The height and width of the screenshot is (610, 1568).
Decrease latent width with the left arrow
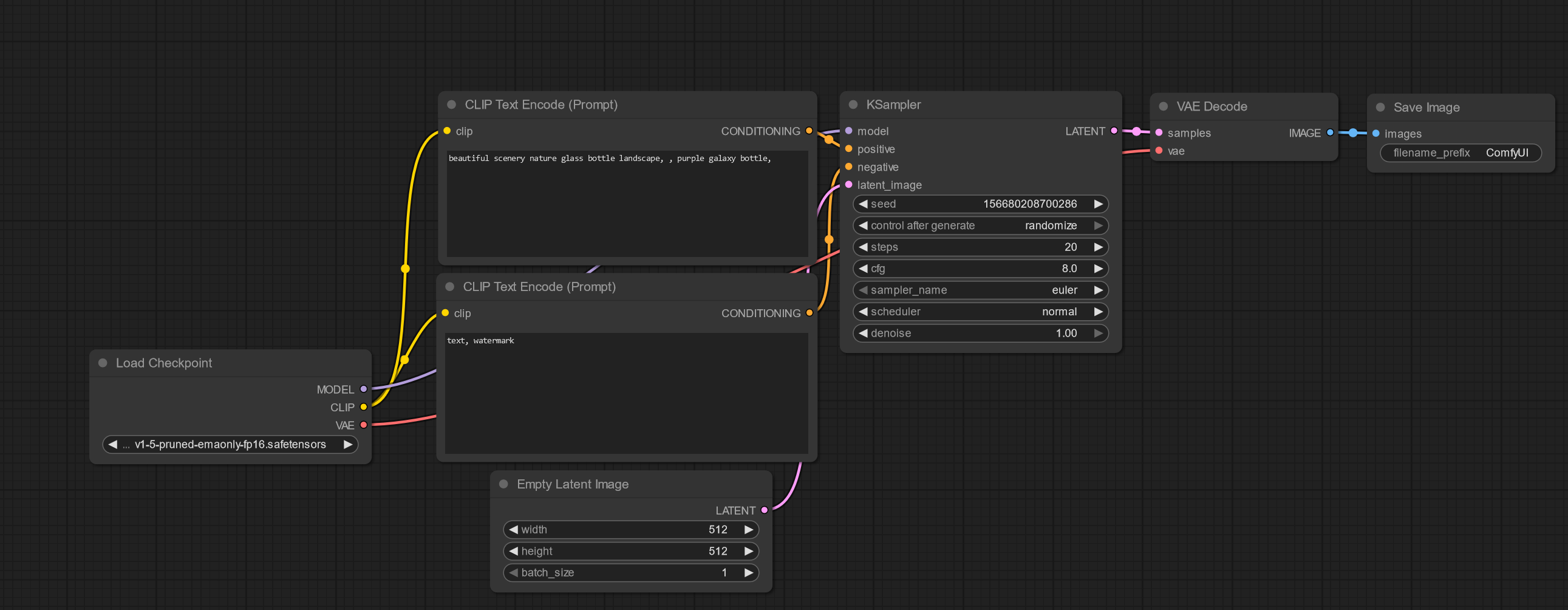tap(513, 530)
